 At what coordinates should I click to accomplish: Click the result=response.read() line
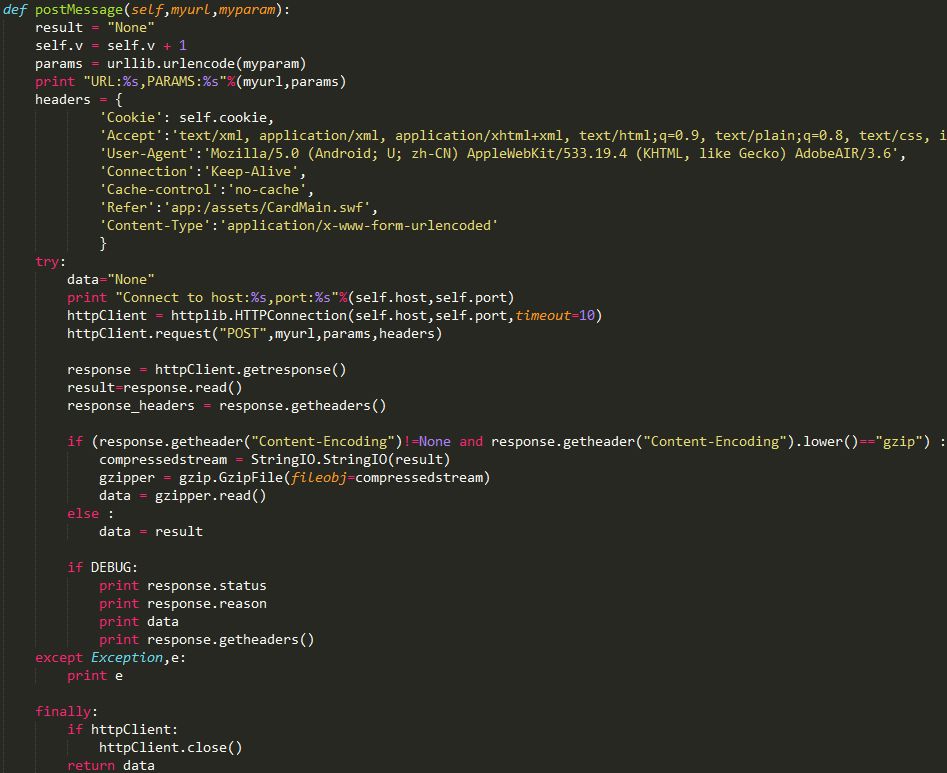click(x=155, y=388)
